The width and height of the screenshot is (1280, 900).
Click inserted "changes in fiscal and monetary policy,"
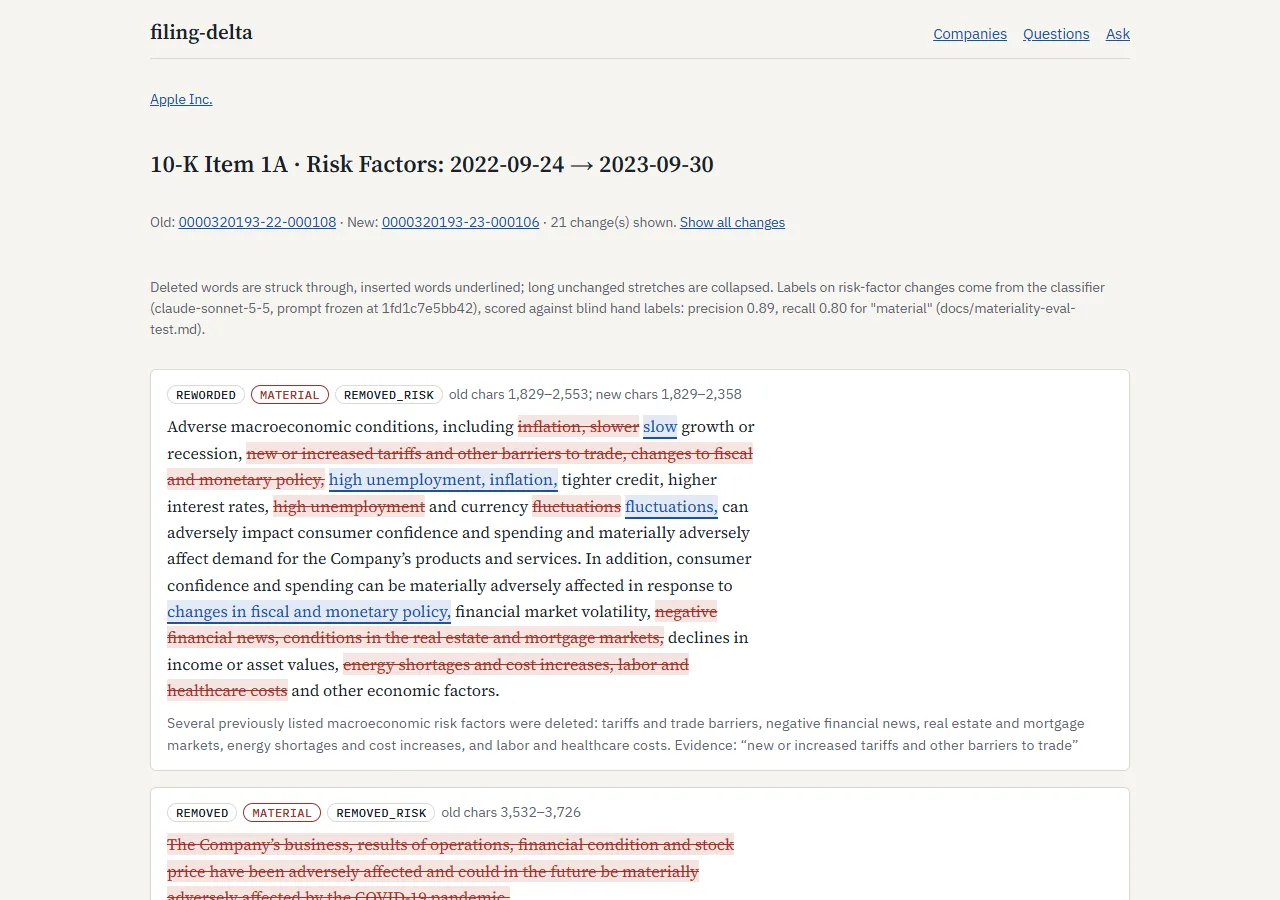point(309,612)
